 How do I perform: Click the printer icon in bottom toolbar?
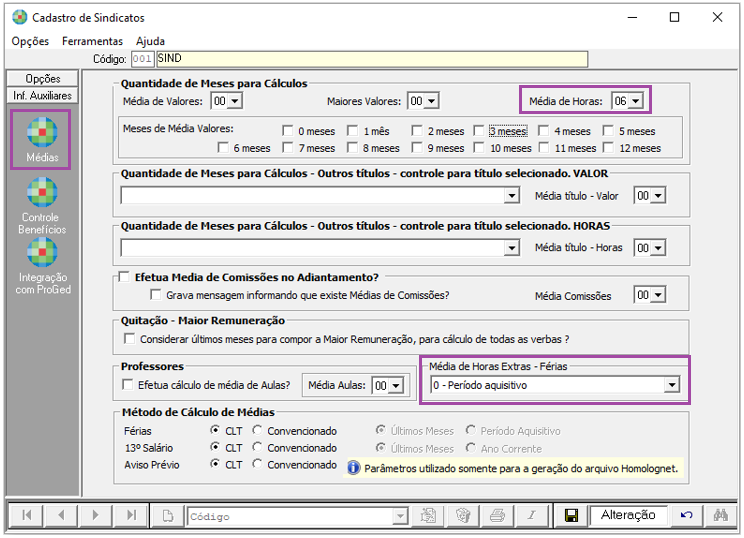(497, 515)
